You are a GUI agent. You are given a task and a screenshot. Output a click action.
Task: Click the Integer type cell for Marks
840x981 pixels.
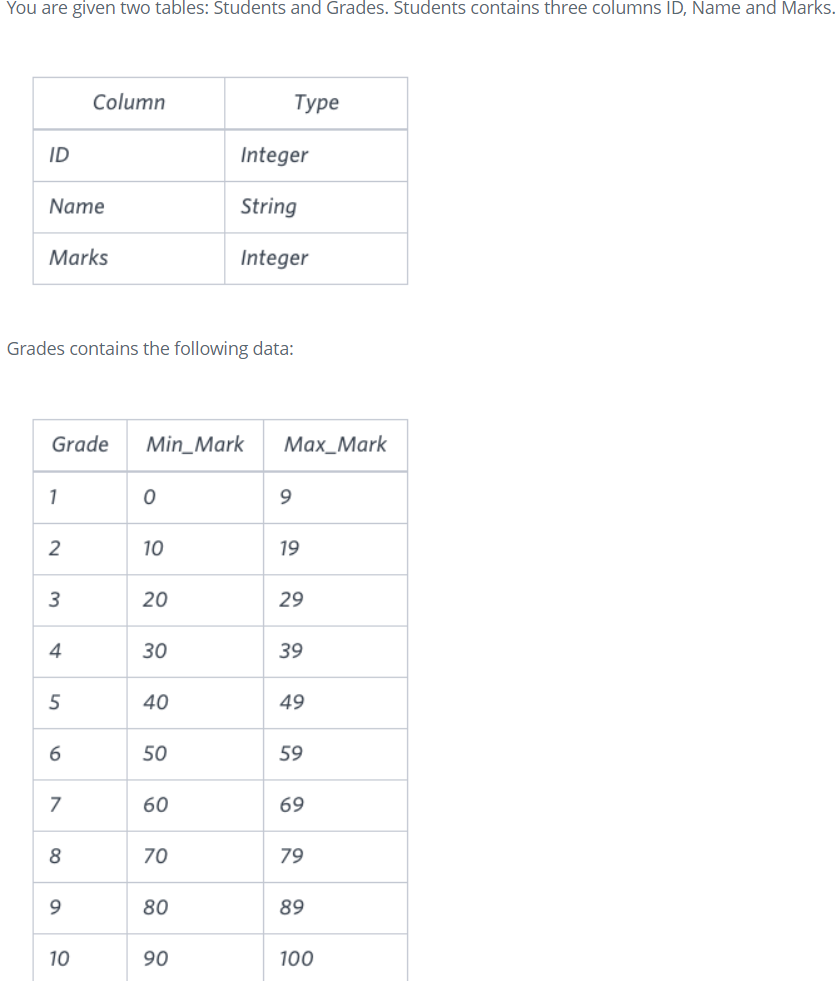[316, 258]
